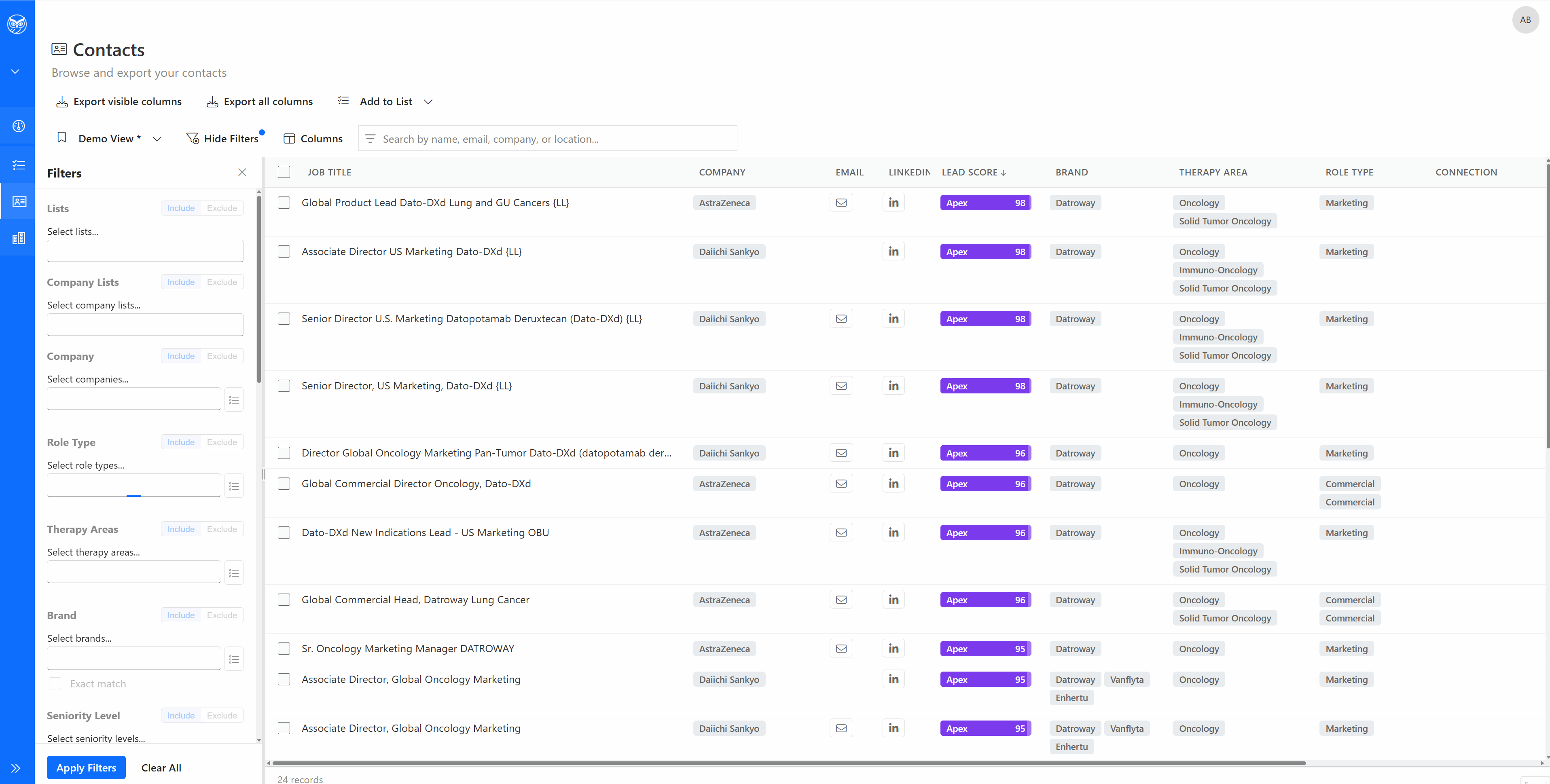The image size is (1550, 784).
Task: Close the Filters panel
Action: tap(242, 172)
